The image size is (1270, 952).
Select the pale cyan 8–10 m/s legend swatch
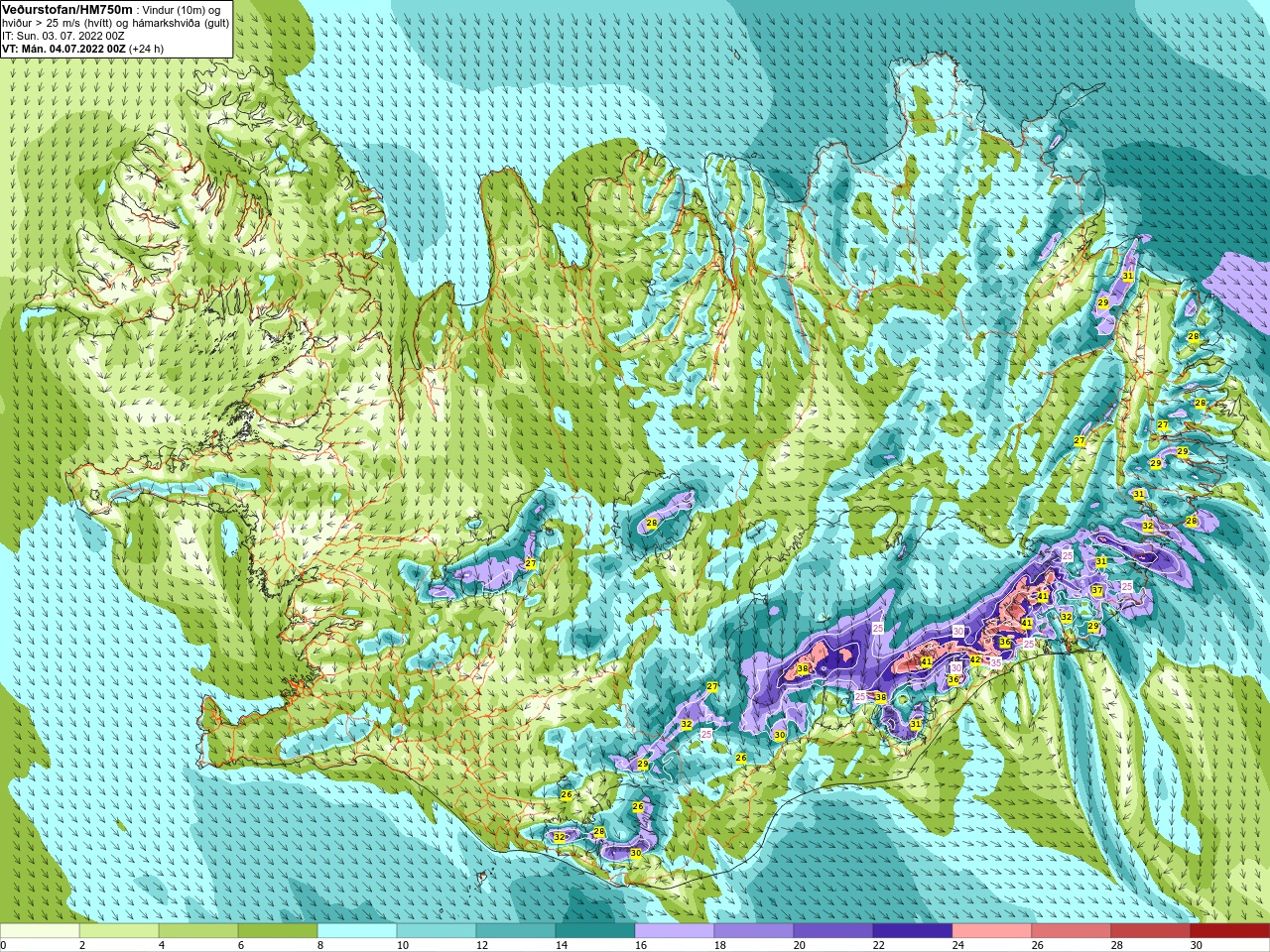[357, 931]
